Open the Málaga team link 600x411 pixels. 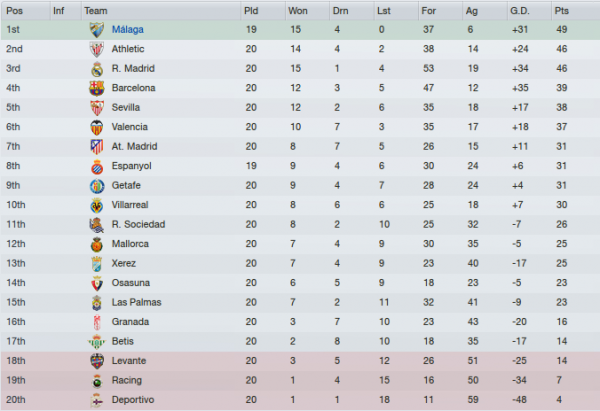coord(127,29)
